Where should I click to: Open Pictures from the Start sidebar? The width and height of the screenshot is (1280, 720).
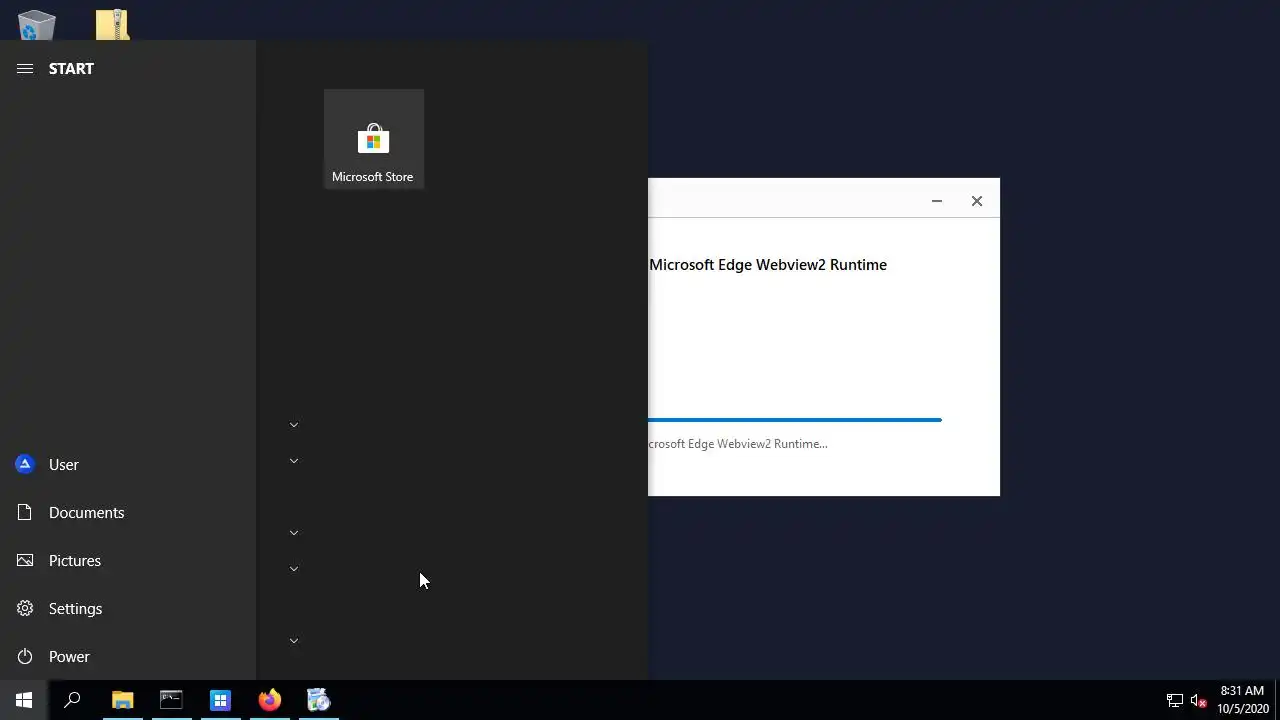click(128, 560)
